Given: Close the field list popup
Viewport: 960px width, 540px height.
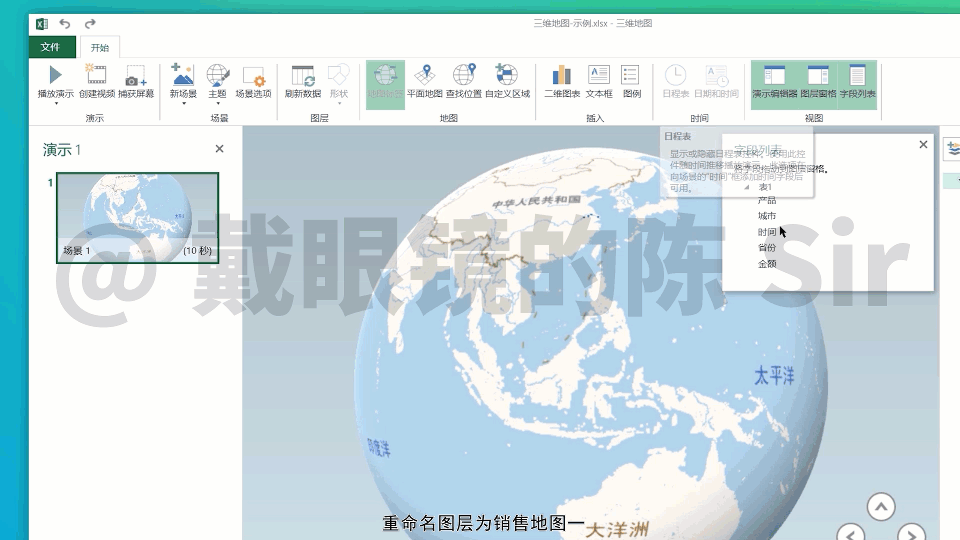Looking at the screenshot, I should [x=923, y=144].
